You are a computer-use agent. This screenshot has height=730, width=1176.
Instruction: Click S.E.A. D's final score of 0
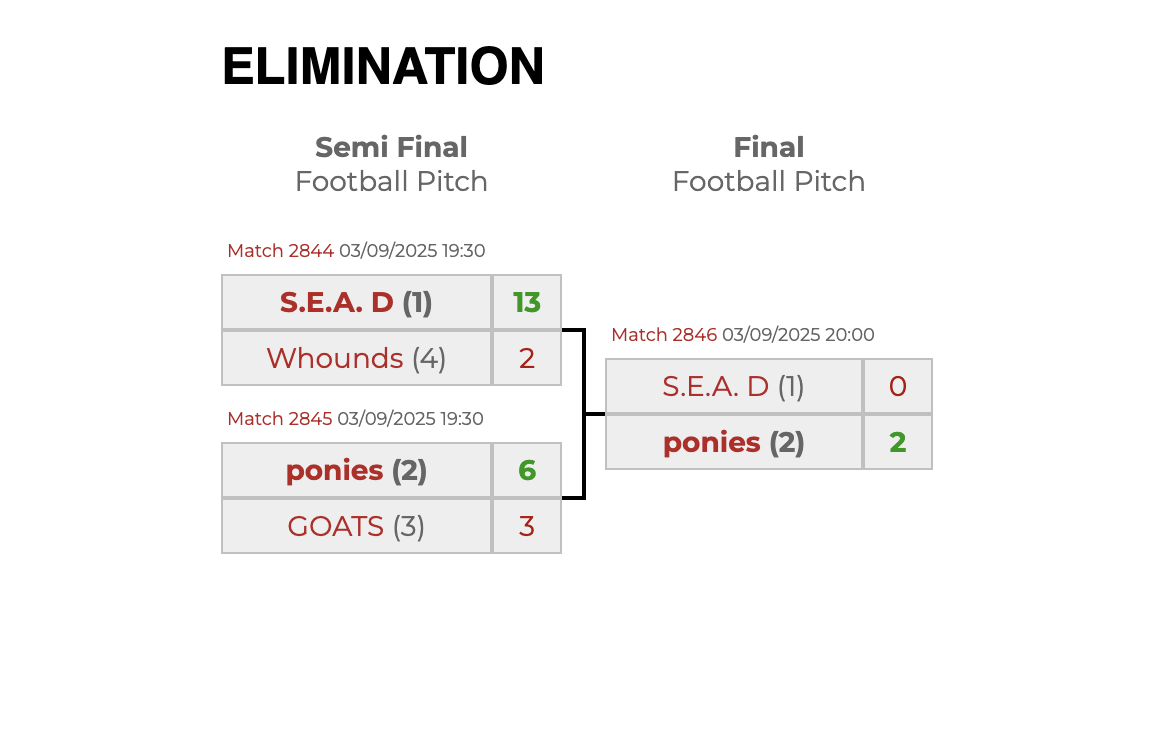tap(898, 386)
